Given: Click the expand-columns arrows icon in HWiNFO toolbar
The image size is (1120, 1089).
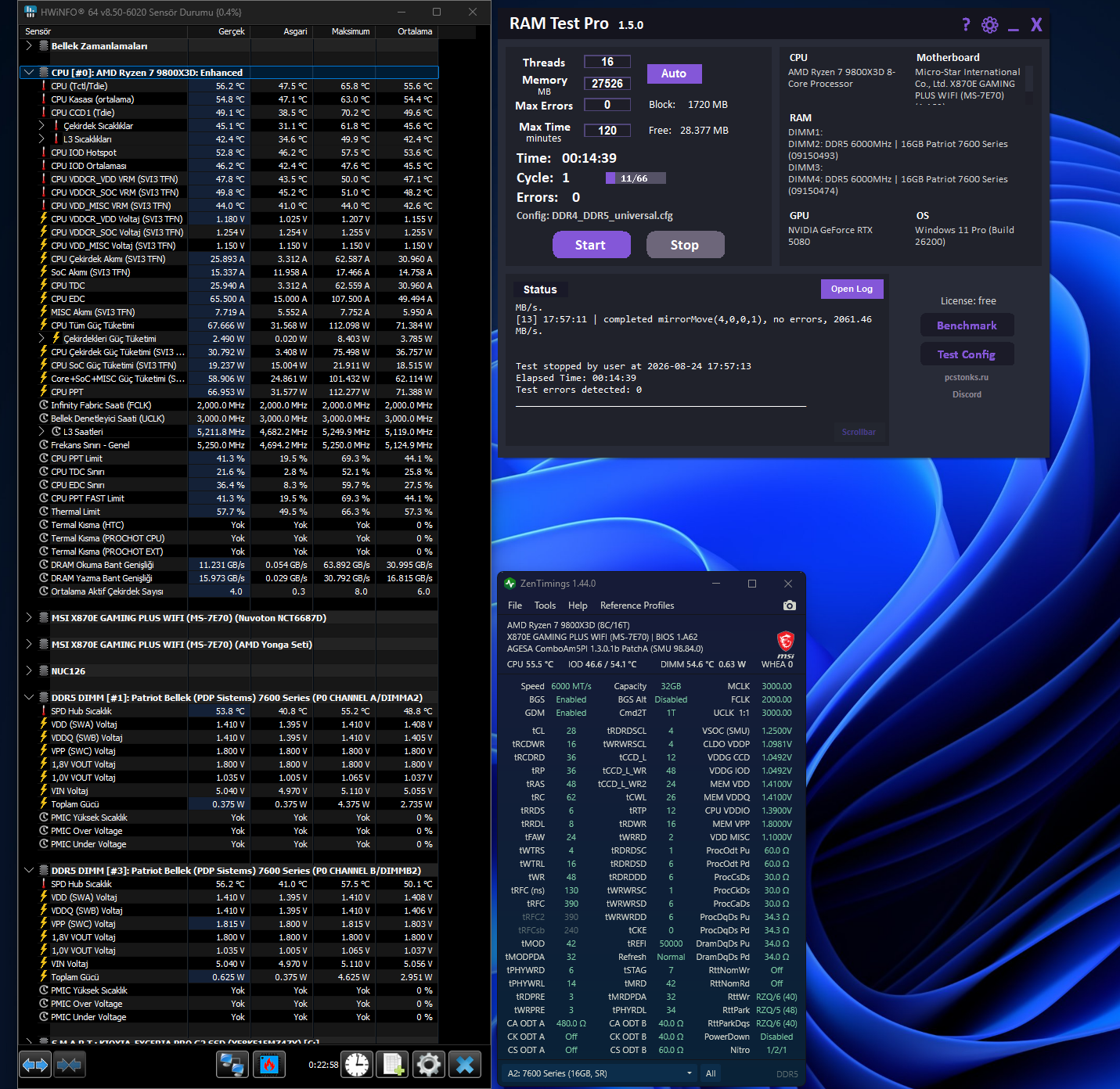Looking at the screenshot, I should point(36,1064).
